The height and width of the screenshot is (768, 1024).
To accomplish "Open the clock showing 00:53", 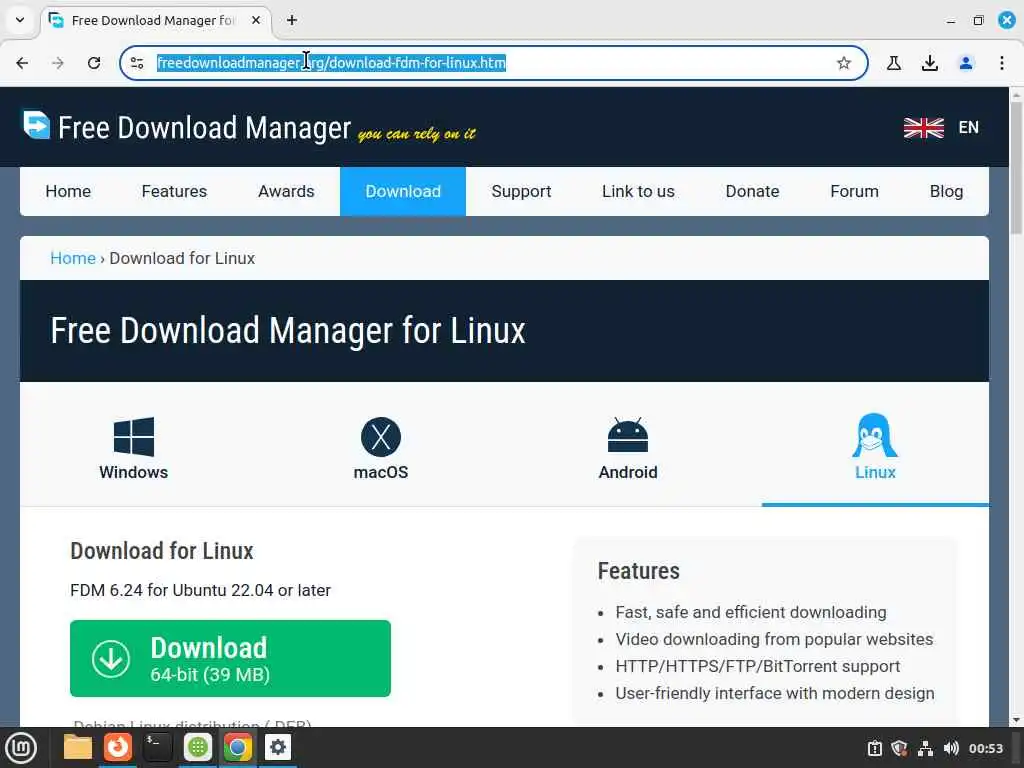I will coord(985,748).
